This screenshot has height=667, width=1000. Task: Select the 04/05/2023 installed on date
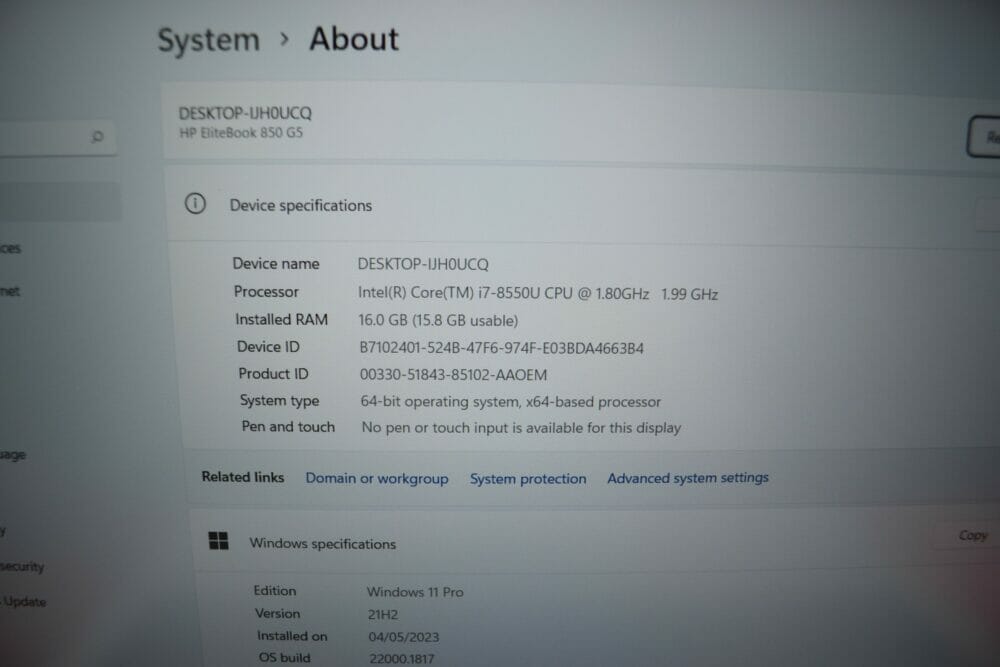(404, 637)
